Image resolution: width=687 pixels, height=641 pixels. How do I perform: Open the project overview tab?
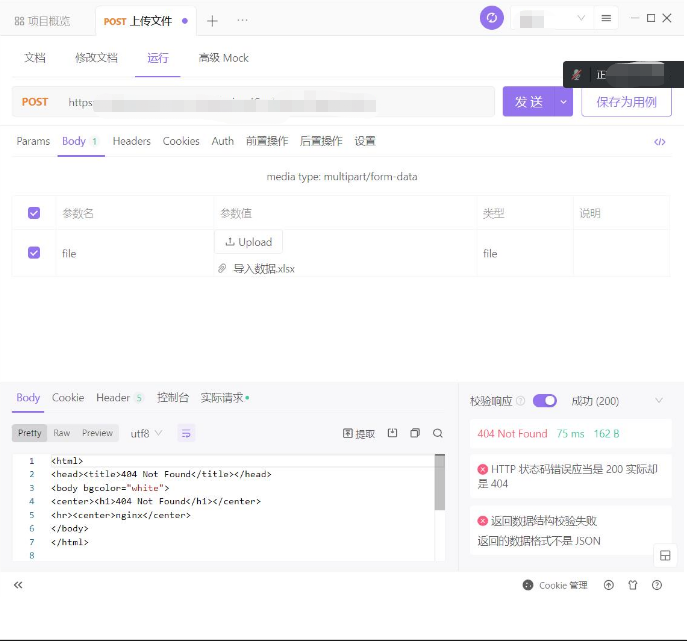pos(42,21)
